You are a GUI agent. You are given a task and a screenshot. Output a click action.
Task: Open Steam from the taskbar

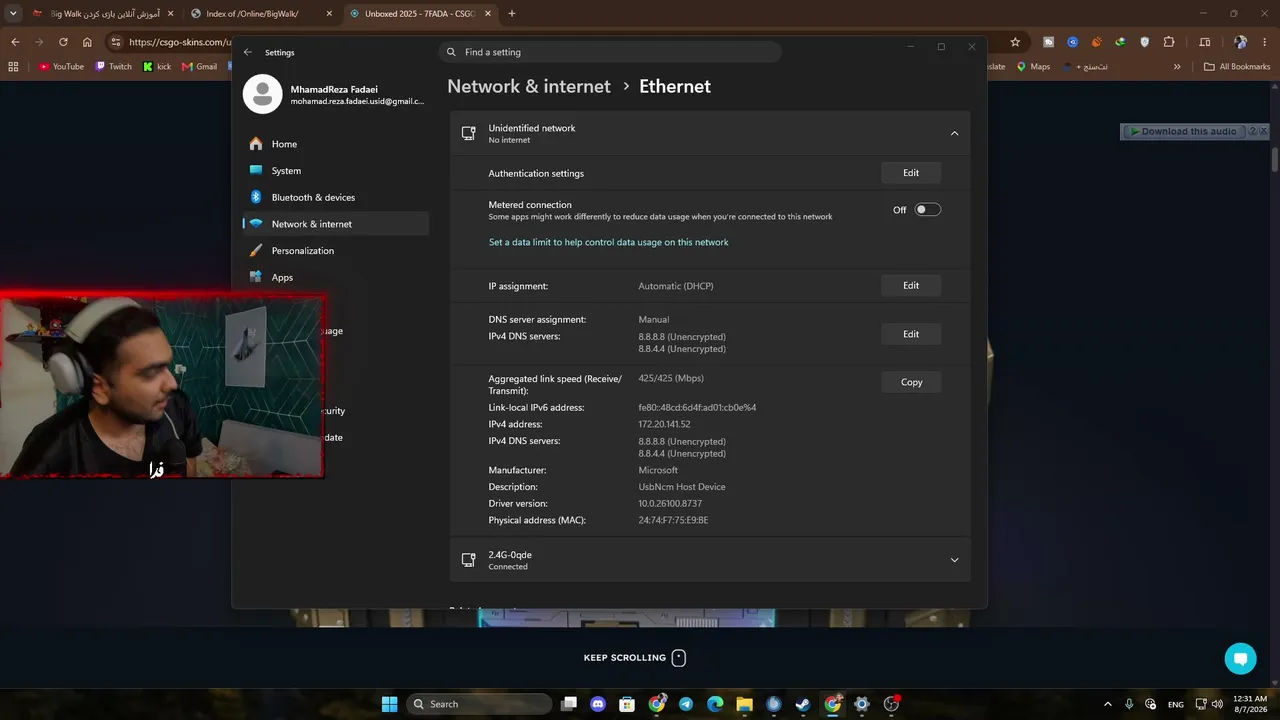[x=803, y=704]
